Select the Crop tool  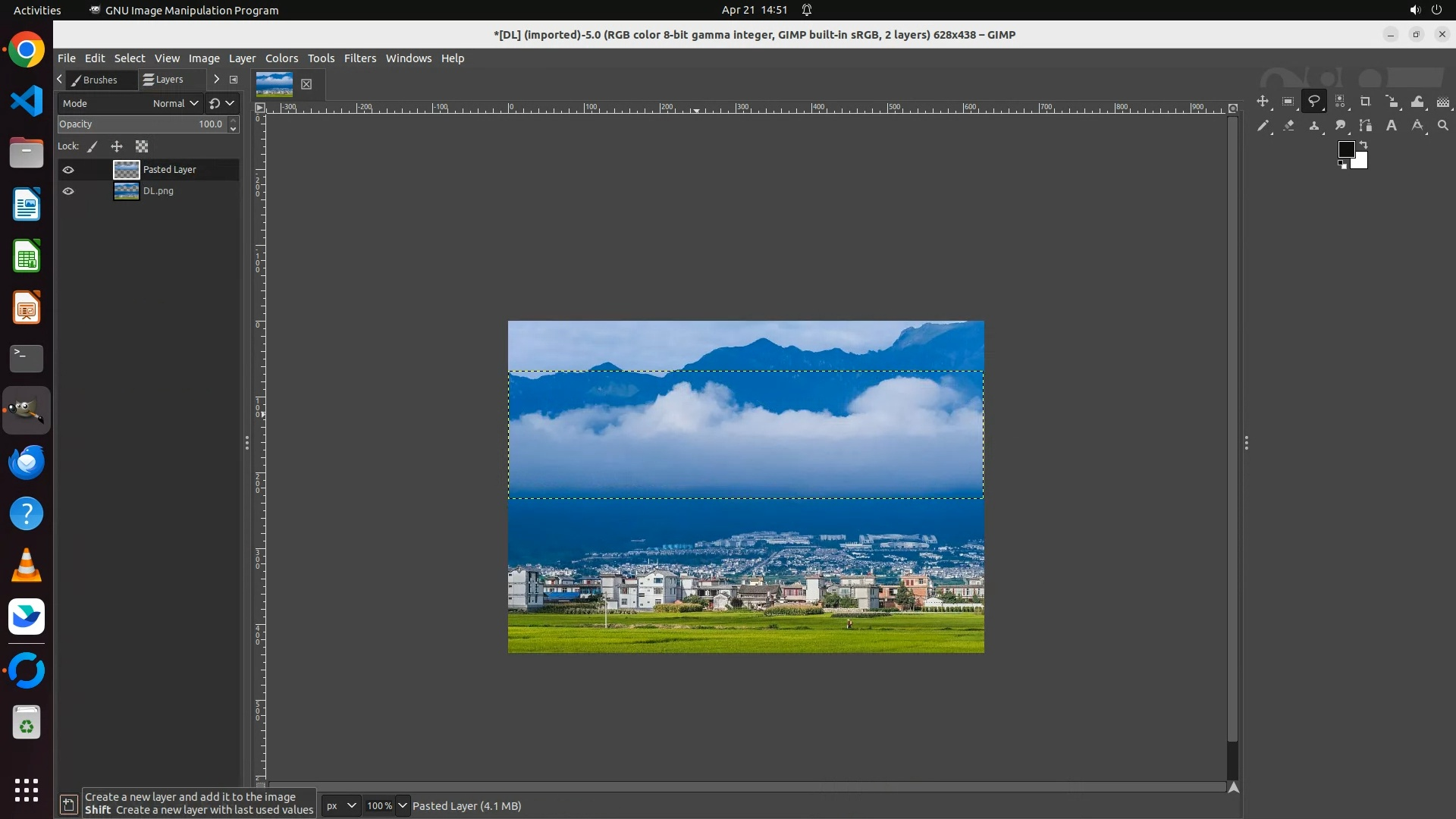click(1365, 102)
